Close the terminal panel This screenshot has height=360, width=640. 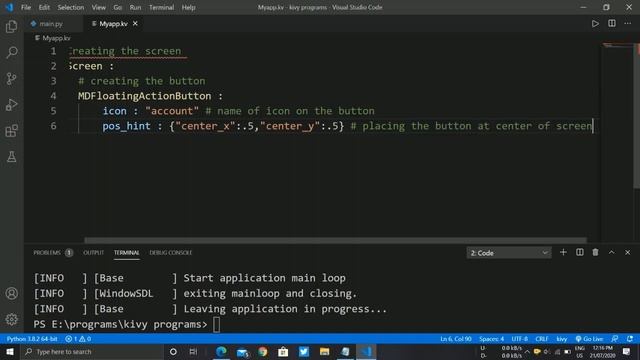click(x=627, y=252)
